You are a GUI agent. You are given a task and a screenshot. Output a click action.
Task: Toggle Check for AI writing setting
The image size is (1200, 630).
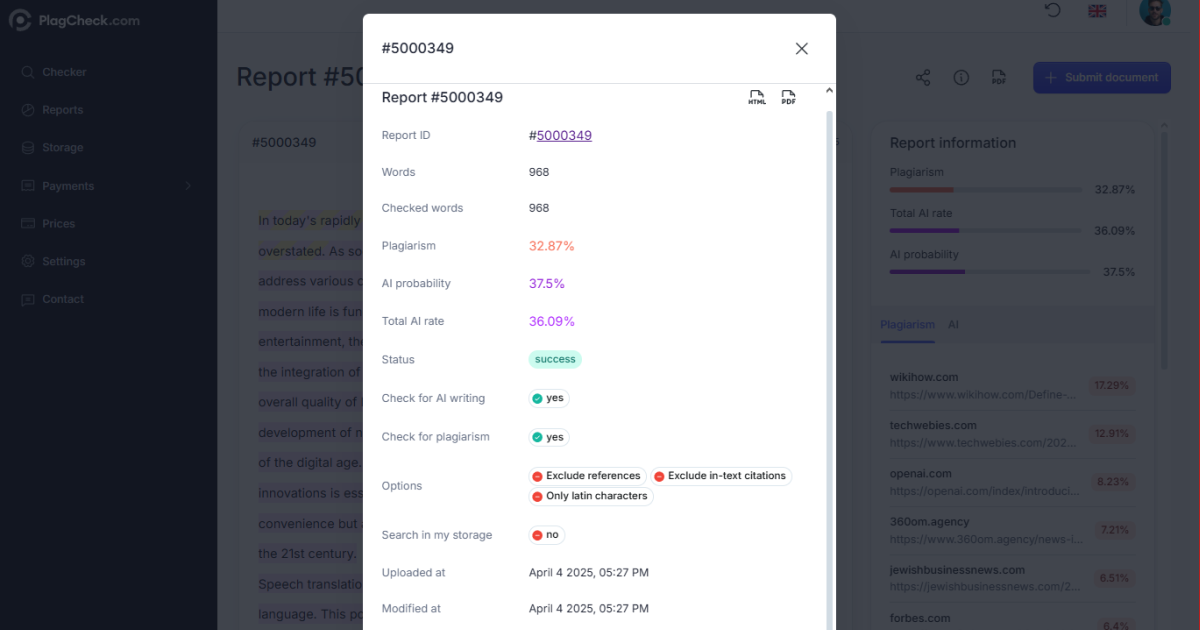point(548,398)
